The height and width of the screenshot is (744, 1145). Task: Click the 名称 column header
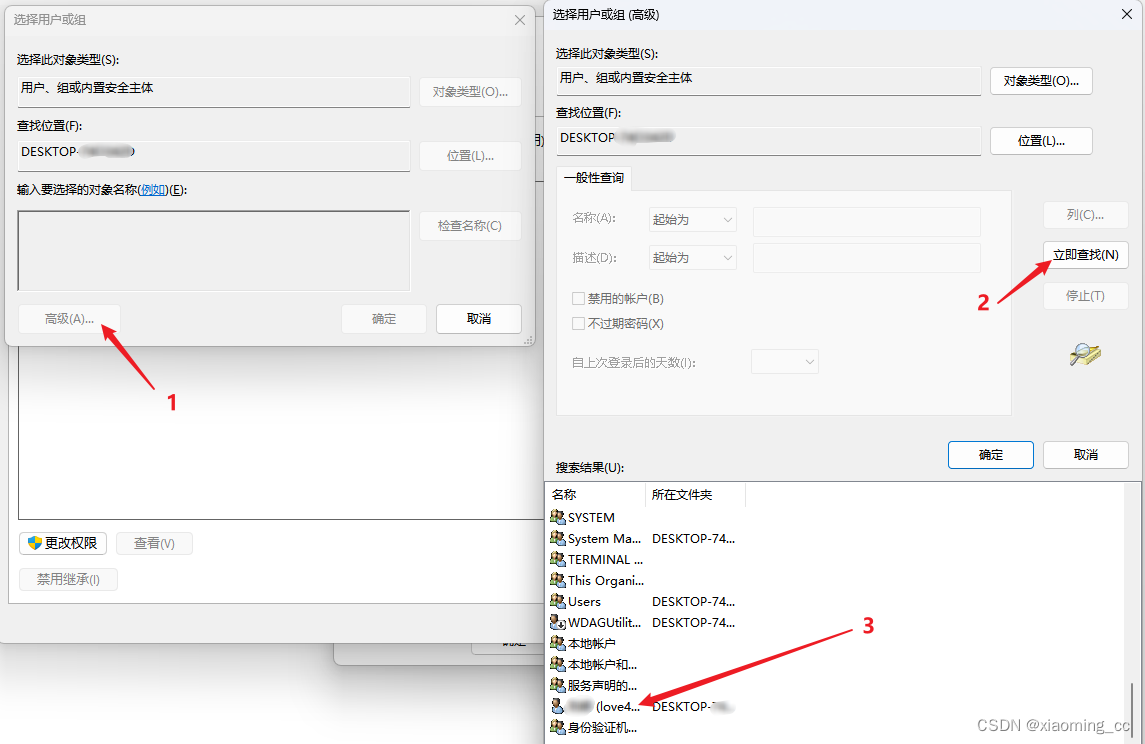[595, 495]
